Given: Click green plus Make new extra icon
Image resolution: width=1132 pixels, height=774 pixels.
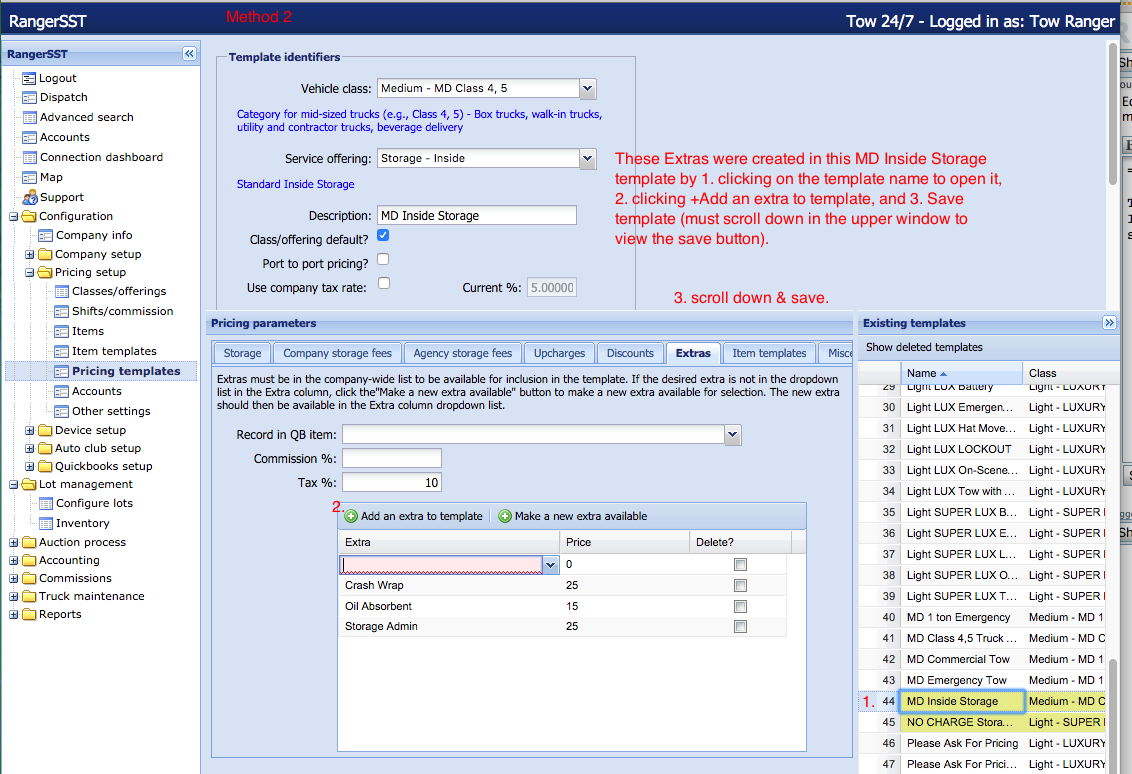Looking at the screenshot, I should pos(505,517).
